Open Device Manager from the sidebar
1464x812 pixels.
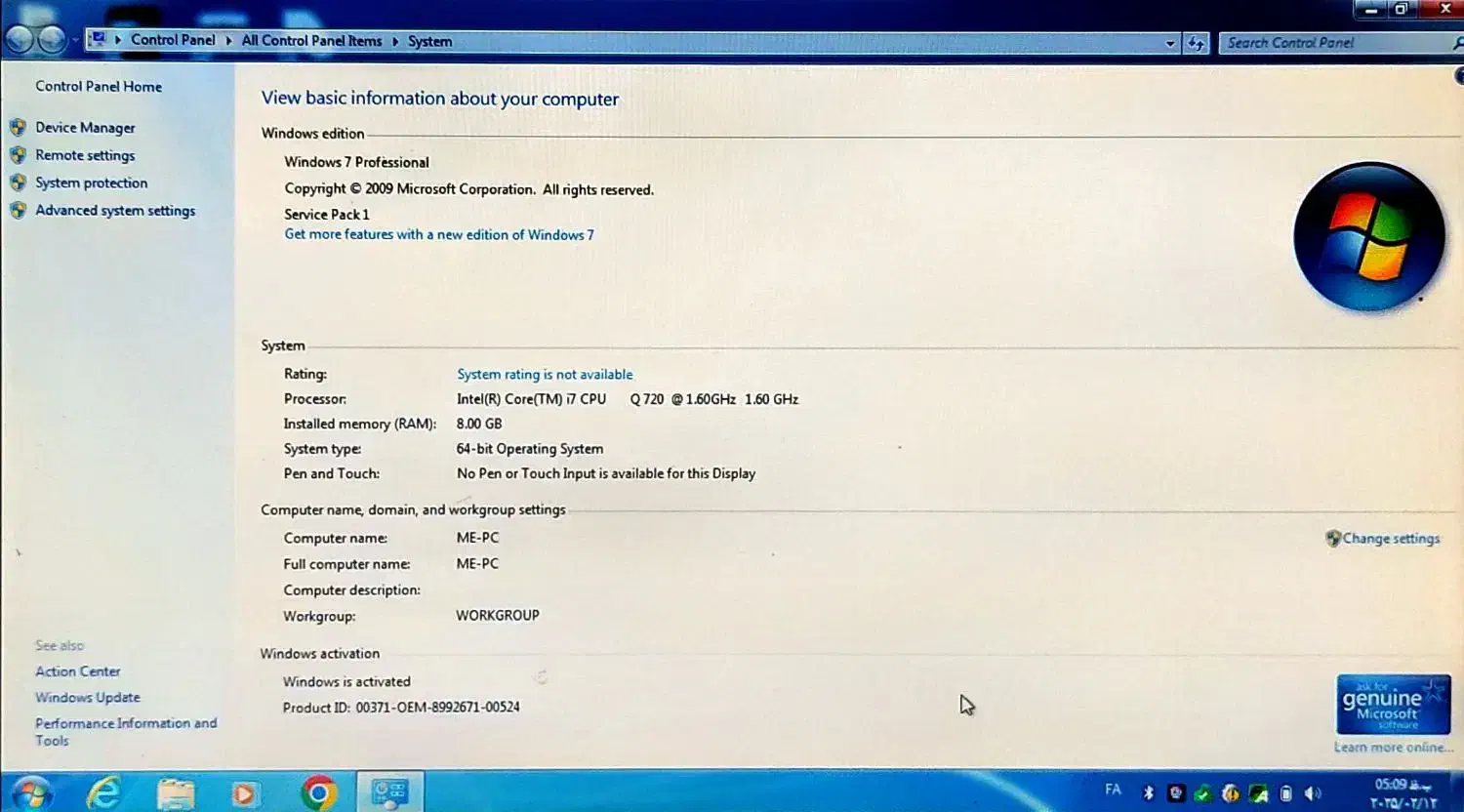[85, 127]
